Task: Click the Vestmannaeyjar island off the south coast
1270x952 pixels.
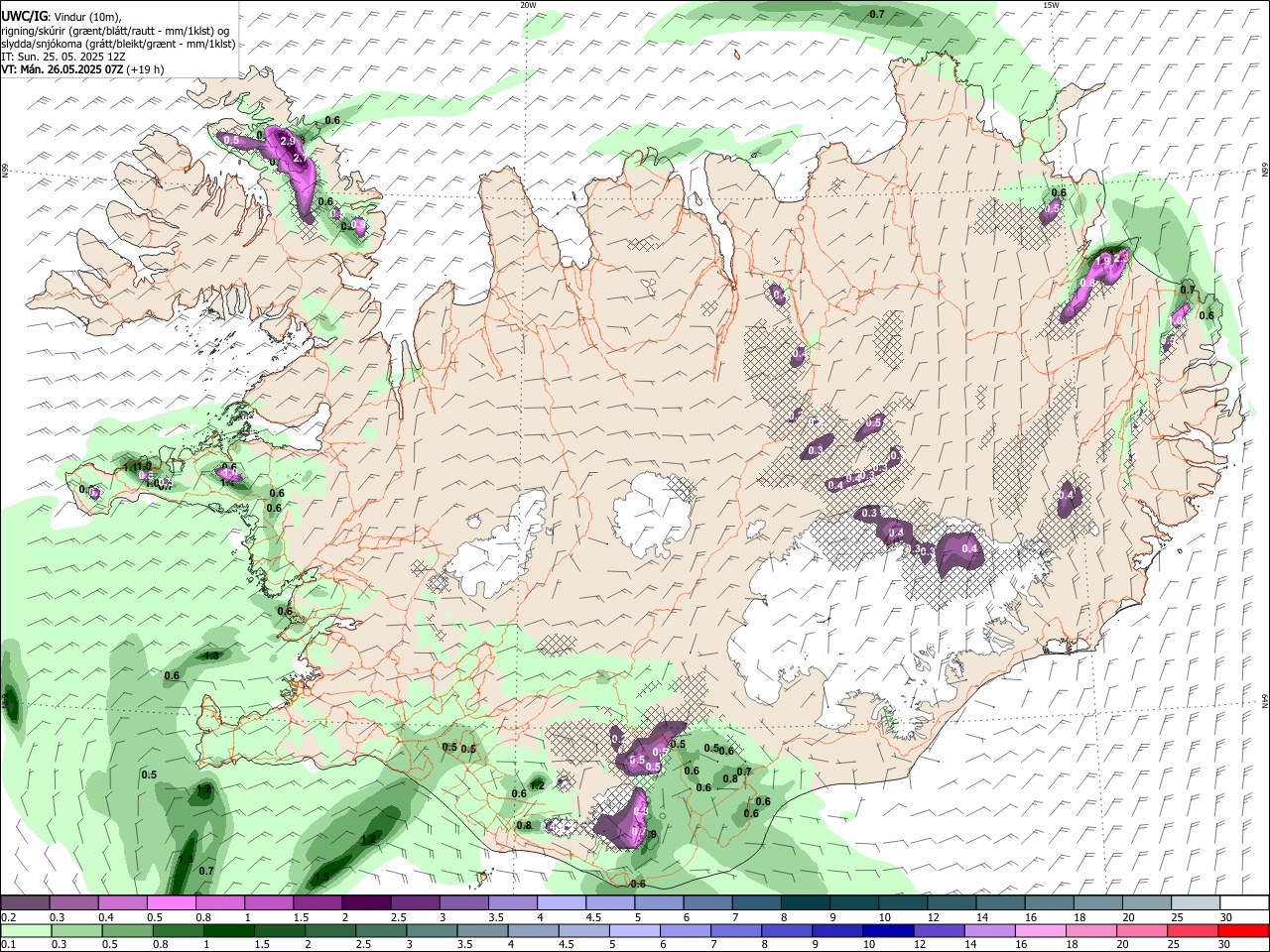Action: tap(484, 876)
